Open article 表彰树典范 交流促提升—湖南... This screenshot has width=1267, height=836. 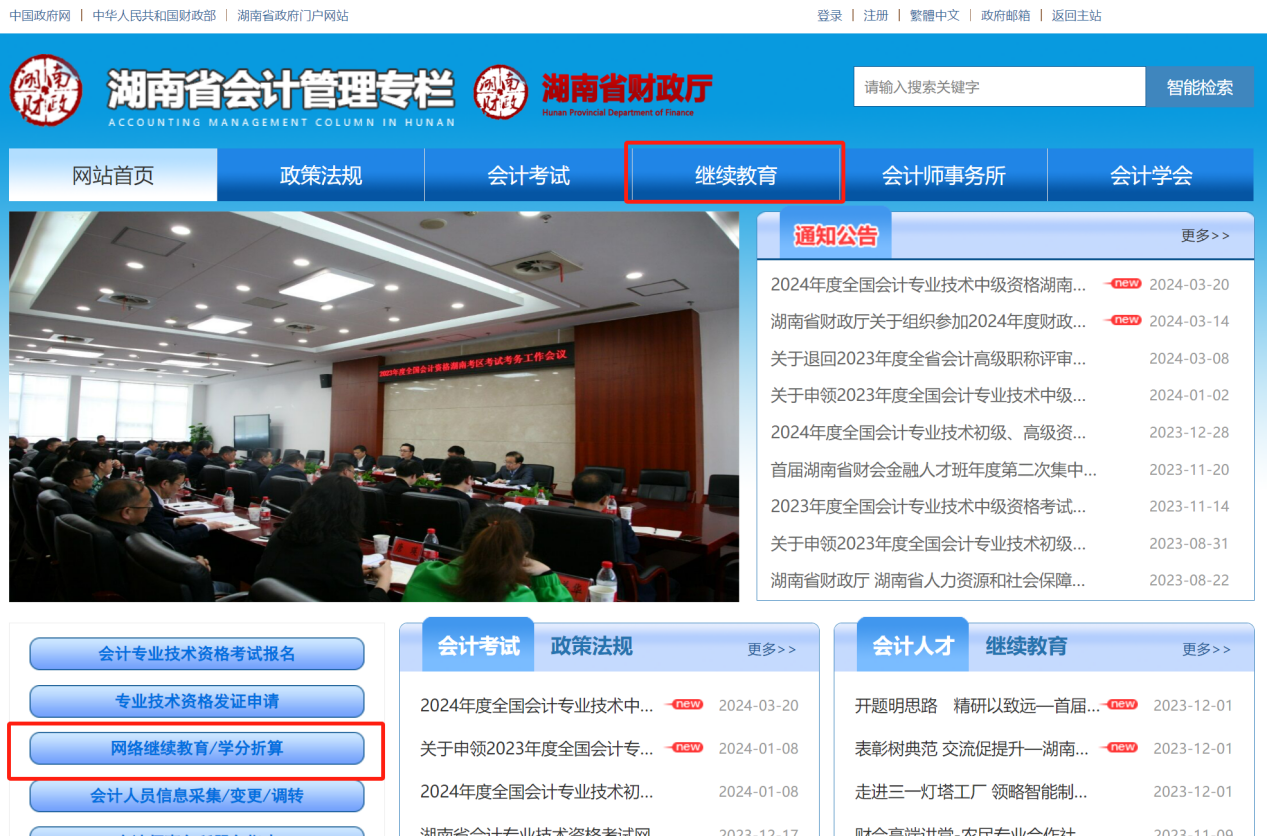pos(972,749)
